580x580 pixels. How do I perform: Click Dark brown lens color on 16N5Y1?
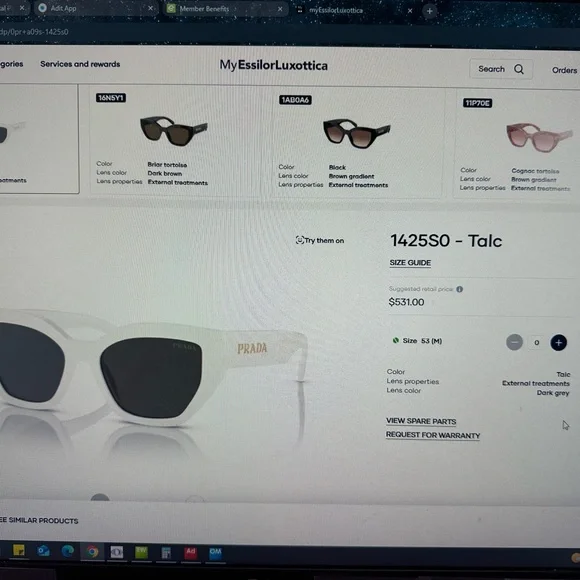pyautogui.click(x=165, y=173)
